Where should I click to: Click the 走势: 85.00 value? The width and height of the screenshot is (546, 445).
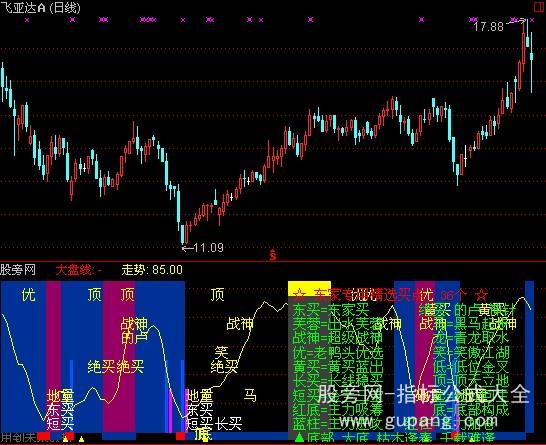(152, 270)
